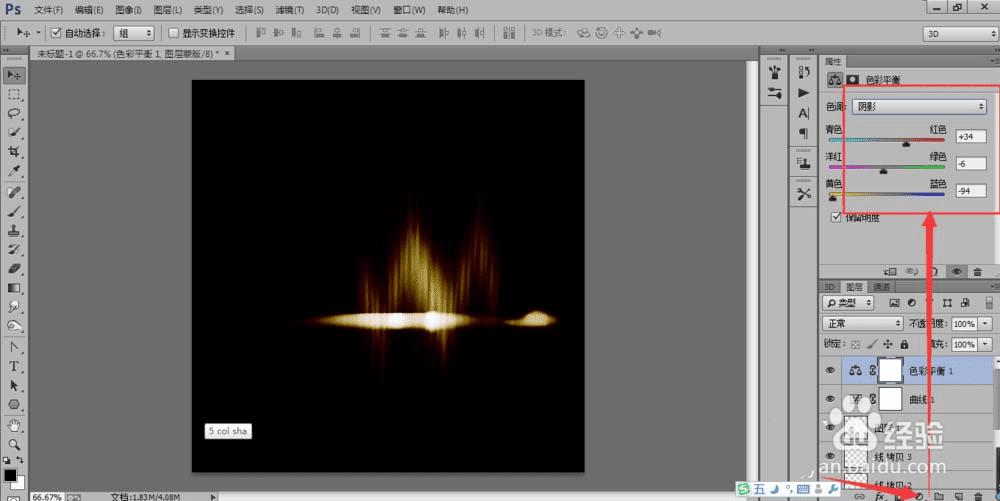The image size is (1000, 501).
Task: Select the Pen tool
Action: coord(13,347)
